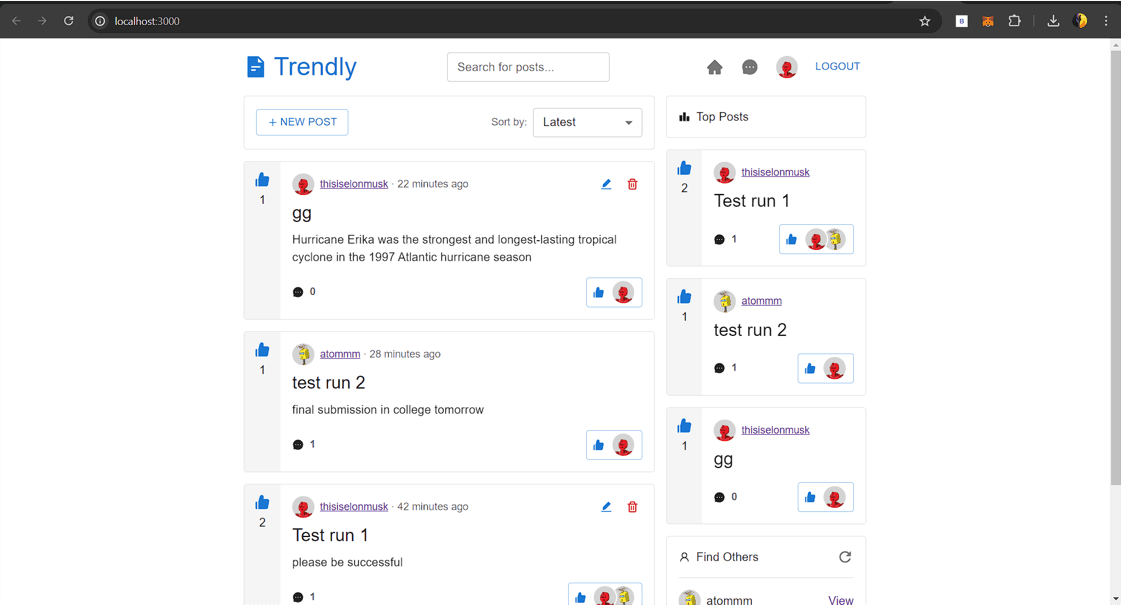
Task: Open the browser downloads icon
Action: click(x=1053, y=21)
